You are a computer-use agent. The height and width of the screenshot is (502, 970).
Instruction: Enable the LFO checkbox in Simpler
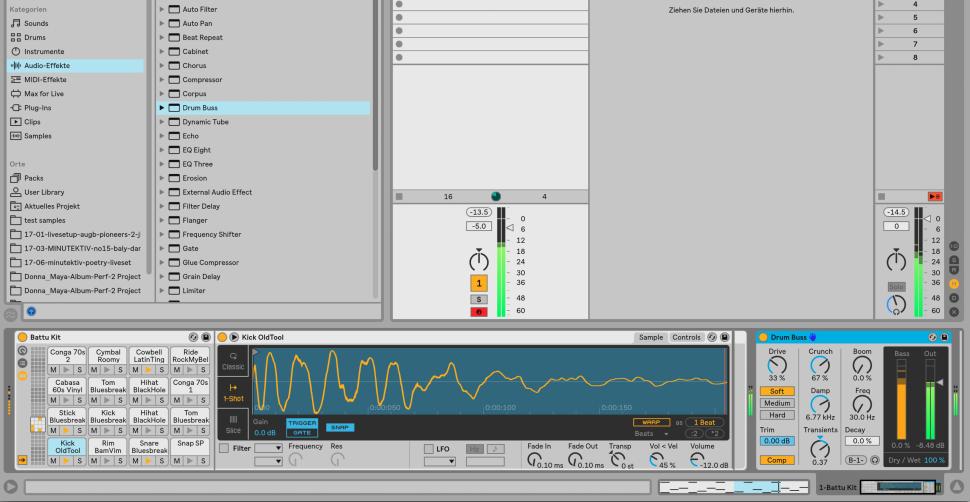click(429, 448)
